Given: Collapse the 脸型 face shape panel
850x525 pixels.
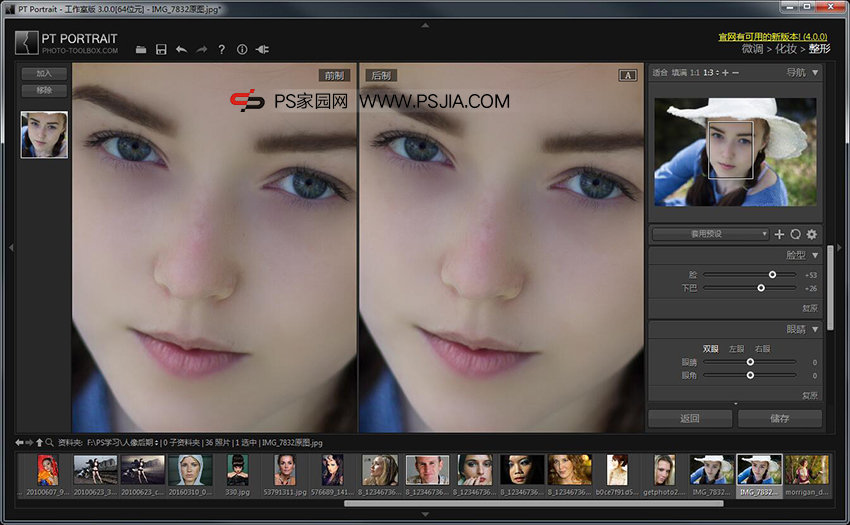Looking at the screenshot, I should (x=815, y=256).
